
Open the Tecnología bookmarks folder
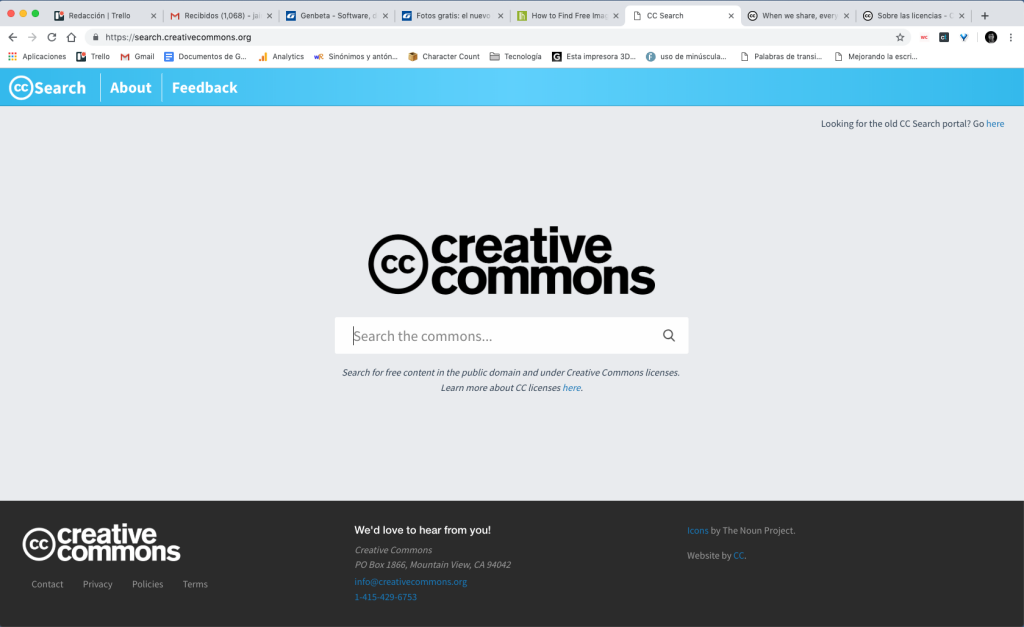coord(515,57)
